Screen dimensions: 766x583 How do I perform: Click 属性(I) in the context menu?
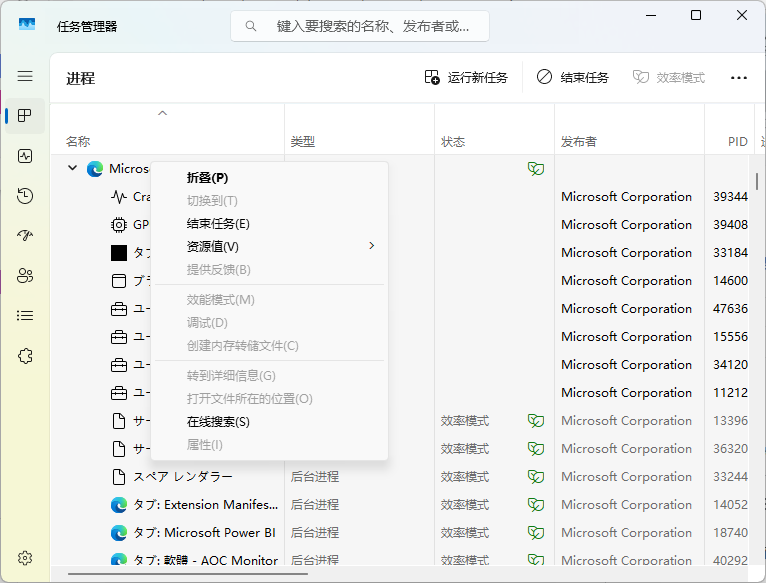[270, 445]
